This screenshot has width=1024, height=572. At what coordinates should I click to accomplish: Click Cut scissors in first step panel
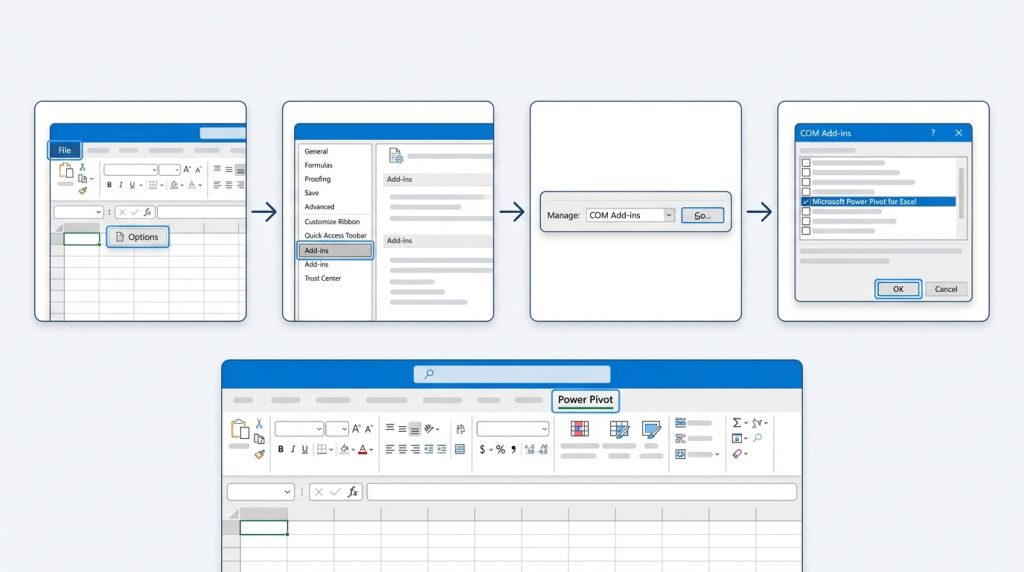coord(82,167)
